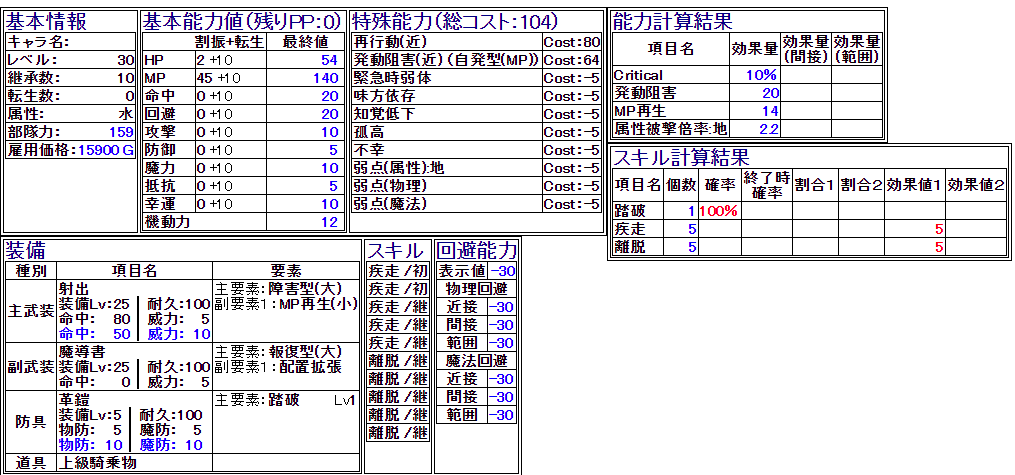Image resolution: width=1015 pixels, height=475 pixels.
Task: Click the HP allocation cell 2 +10
Action: tap(230, 60)
